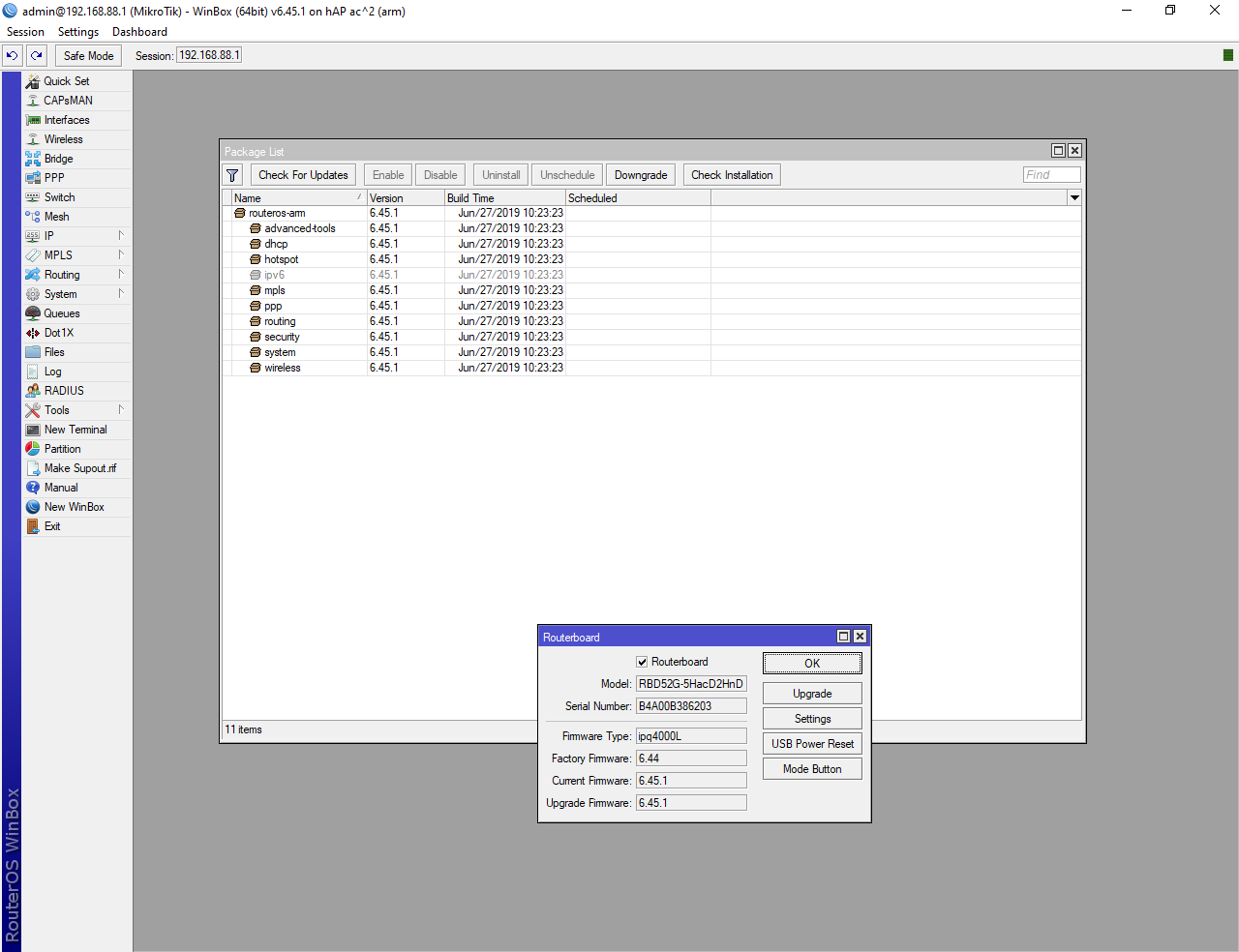Close the Package List window
The height and width of the screenshot is (952, 1239).
tap(1074, 151)
